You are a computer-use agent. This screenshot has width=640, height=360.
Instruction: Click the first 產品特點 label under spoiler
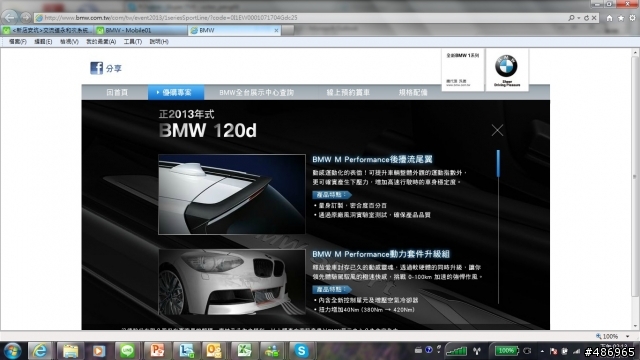coord(331,195)
